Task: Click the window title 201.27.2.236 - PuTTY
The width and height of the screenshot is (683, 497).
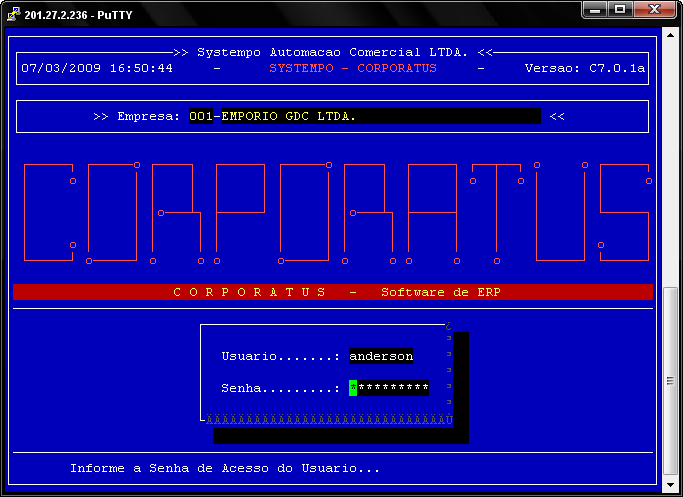Action: click(x=78, y=15)
